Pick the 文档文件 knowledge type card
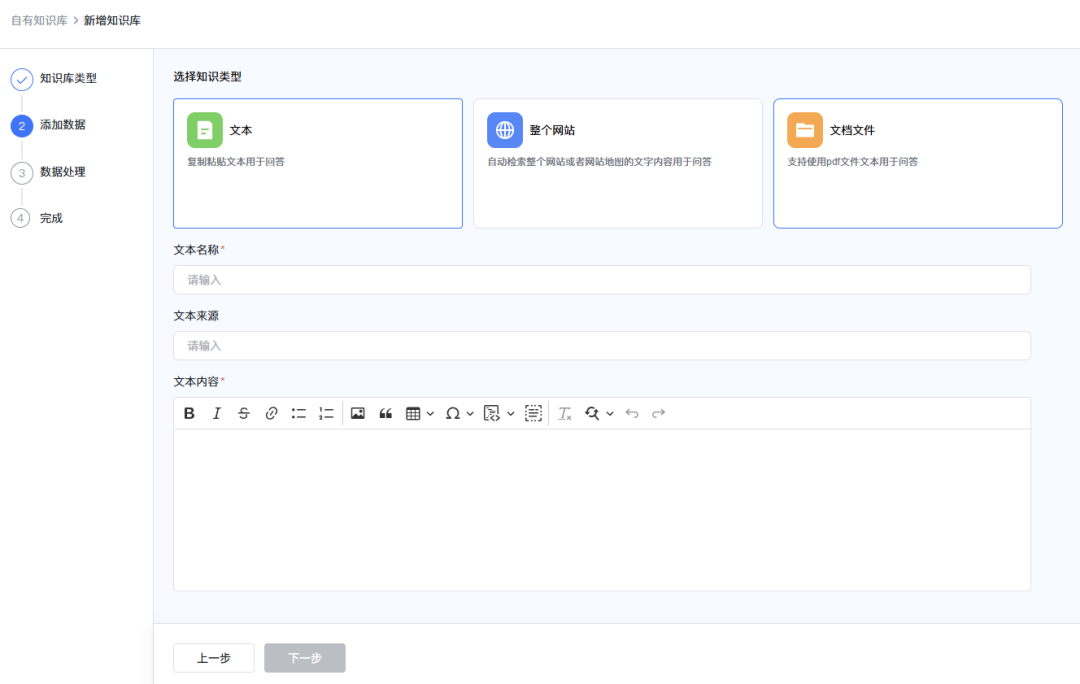Image resolution: width=1080 pixels, height=684 pixels. click(917, 163)
